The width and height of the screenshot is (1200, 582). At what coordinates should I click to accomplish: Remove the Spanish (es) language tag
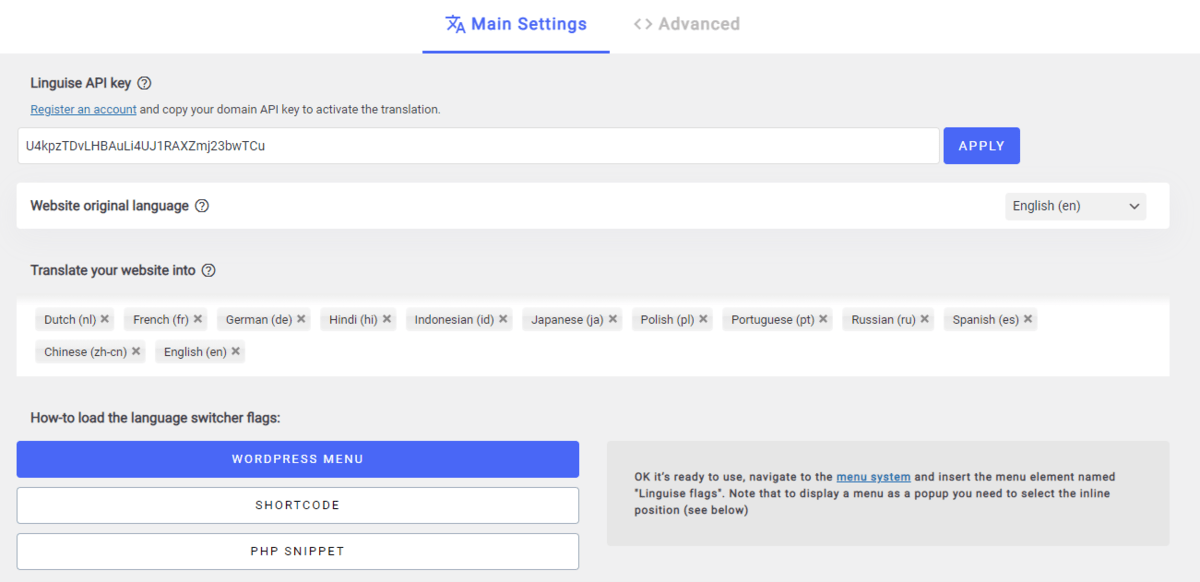[1028, 320]
